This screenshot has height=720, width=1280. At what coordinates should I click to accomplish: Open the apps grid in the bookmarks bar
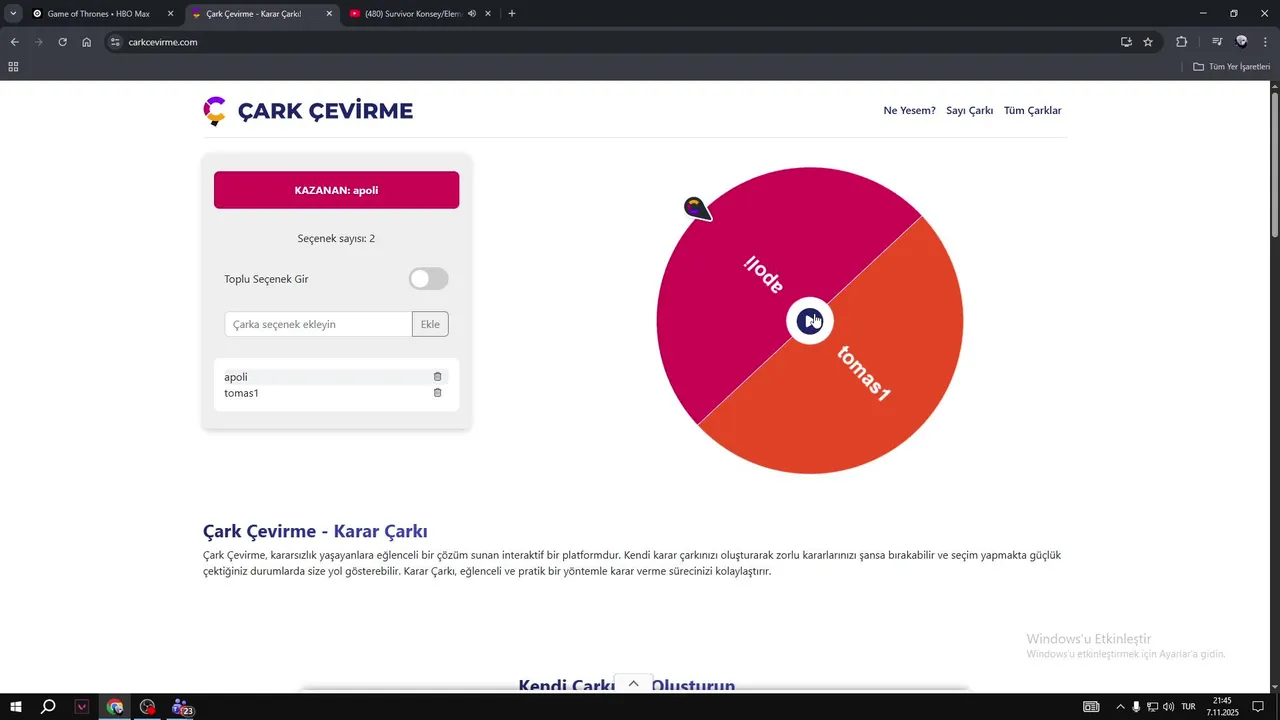(x=13, y=67)
